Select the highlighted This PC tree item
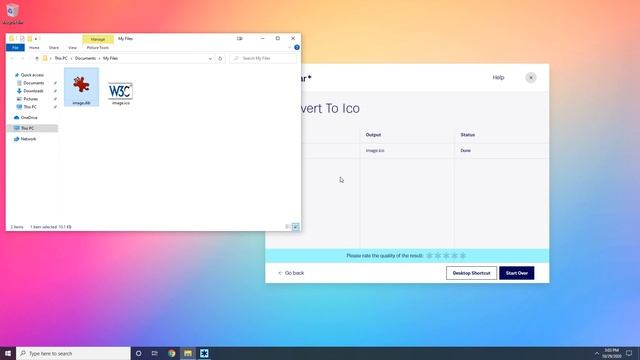The image size is (640, 360). coord(32,128)
